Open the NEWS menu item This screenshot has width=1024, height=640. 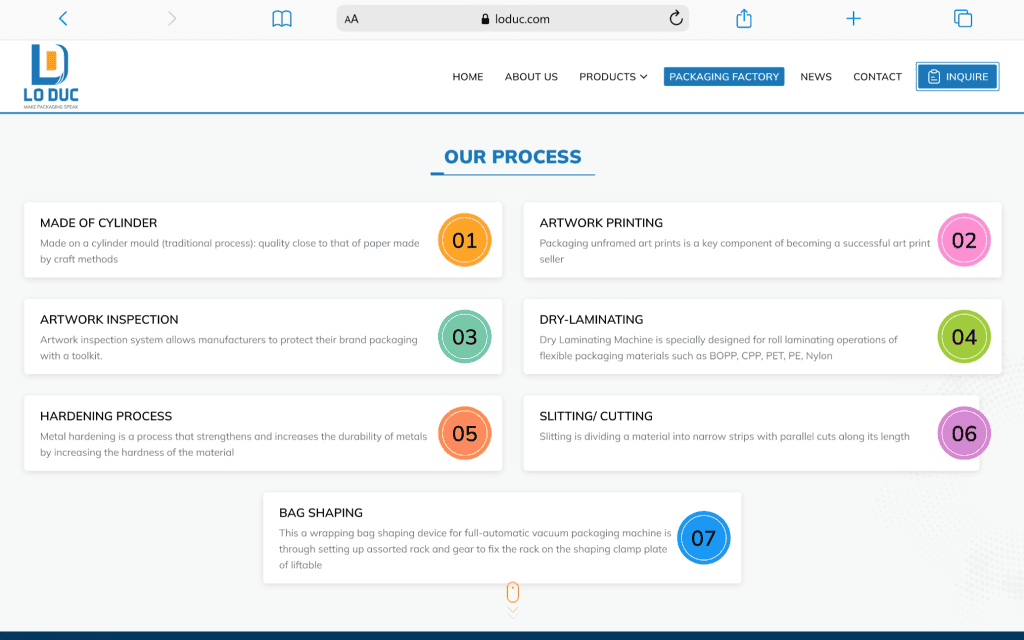[816, 76]
